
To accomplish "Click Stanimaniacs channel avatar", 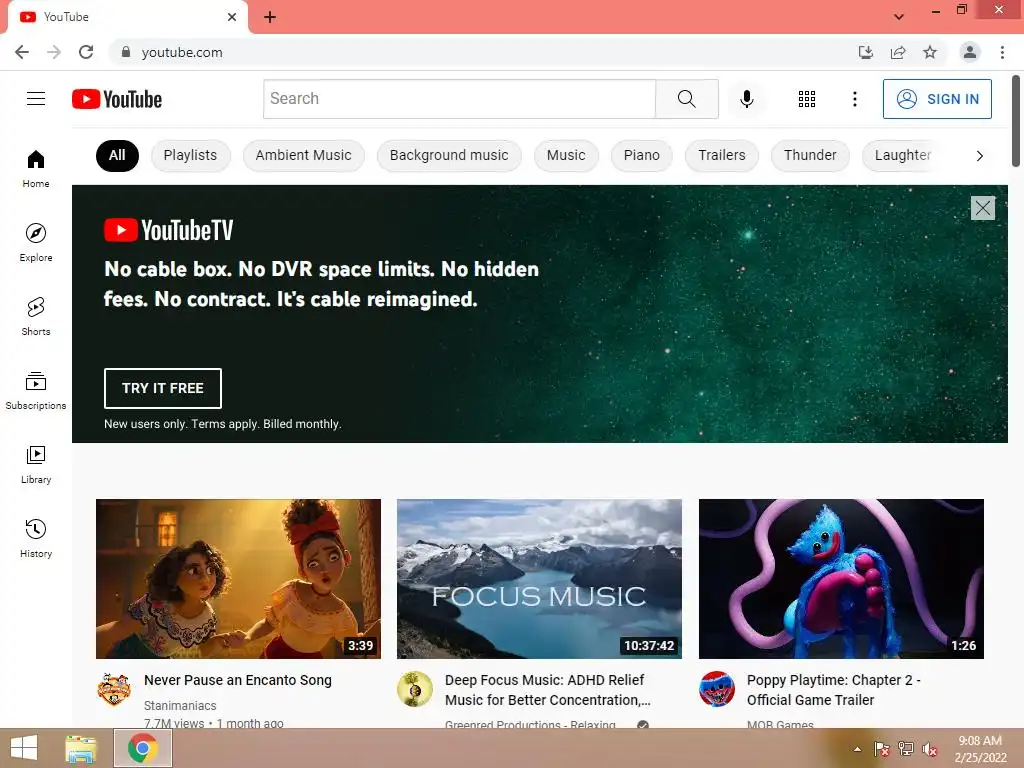I will (x=114, y=689).
